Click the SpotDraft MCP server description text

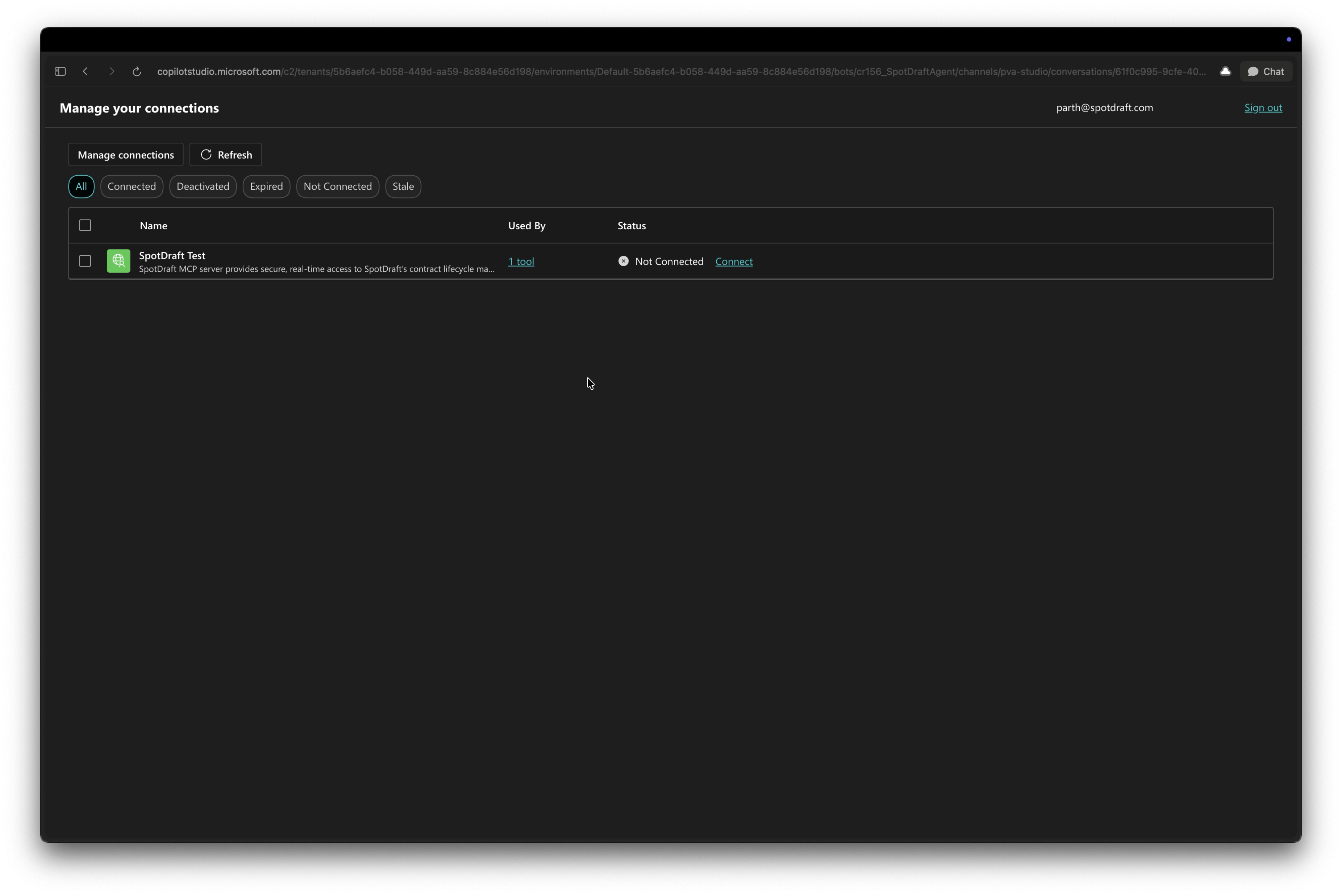pos(317,269)
